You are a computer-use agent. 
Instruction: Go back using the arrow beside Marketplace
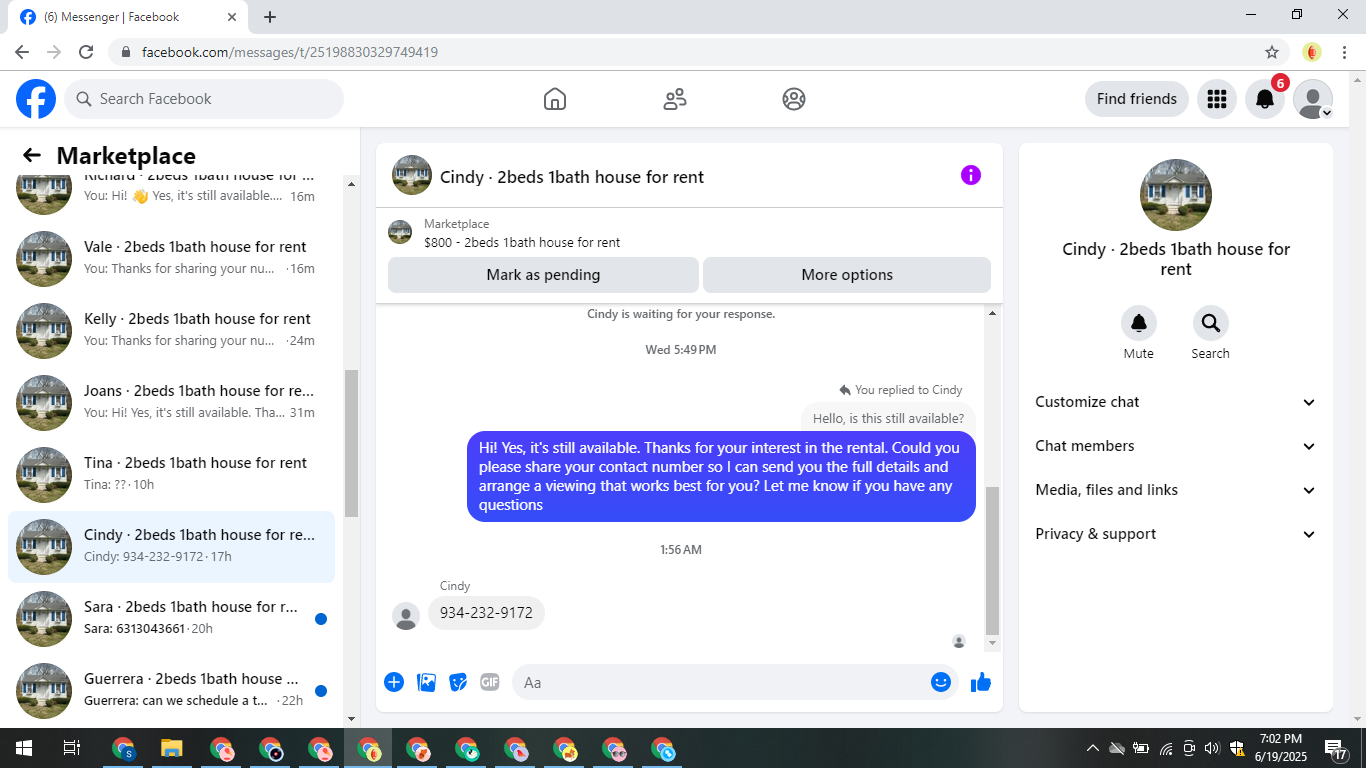pyautogui.click(x=32, y=155)
